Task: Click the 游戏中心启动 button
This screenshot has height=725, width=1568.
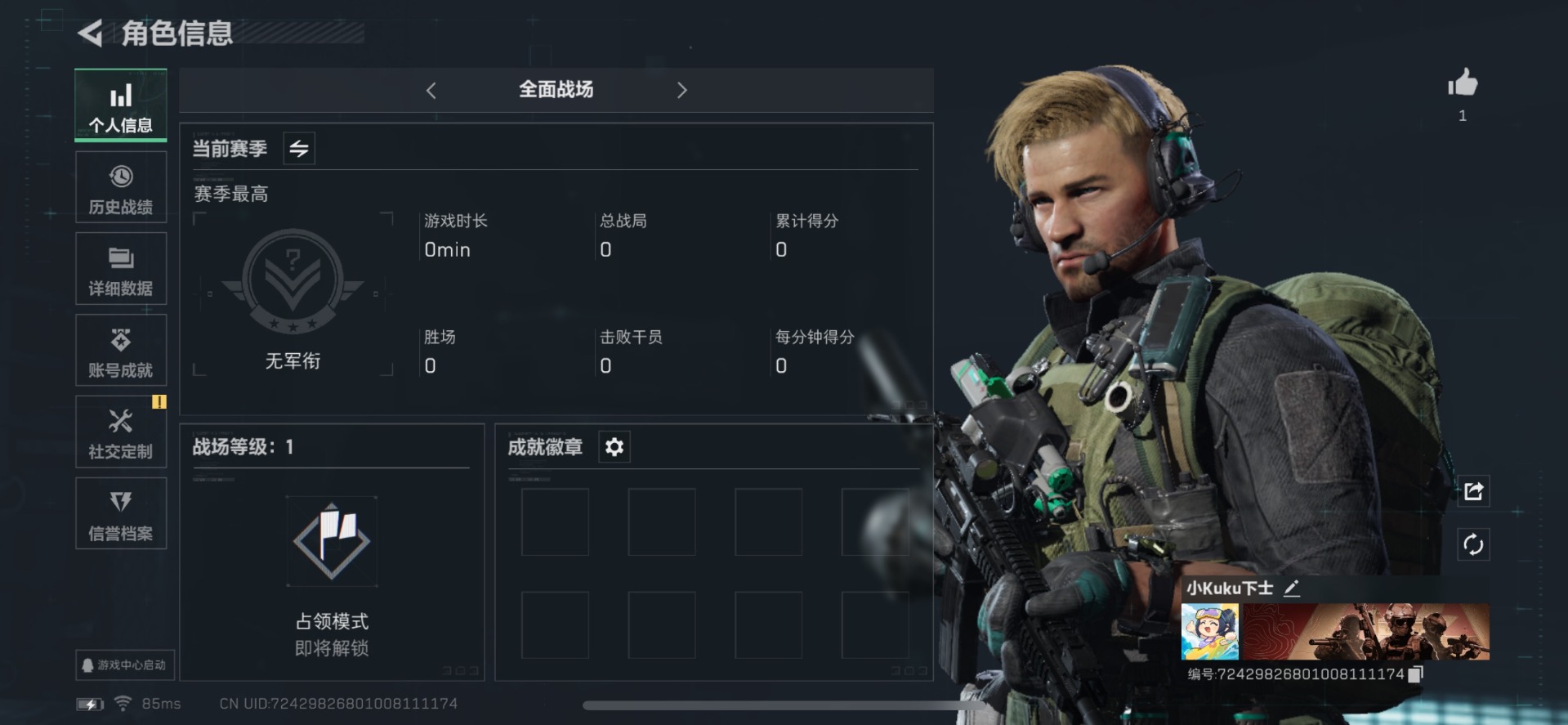Action: (124, 665)
